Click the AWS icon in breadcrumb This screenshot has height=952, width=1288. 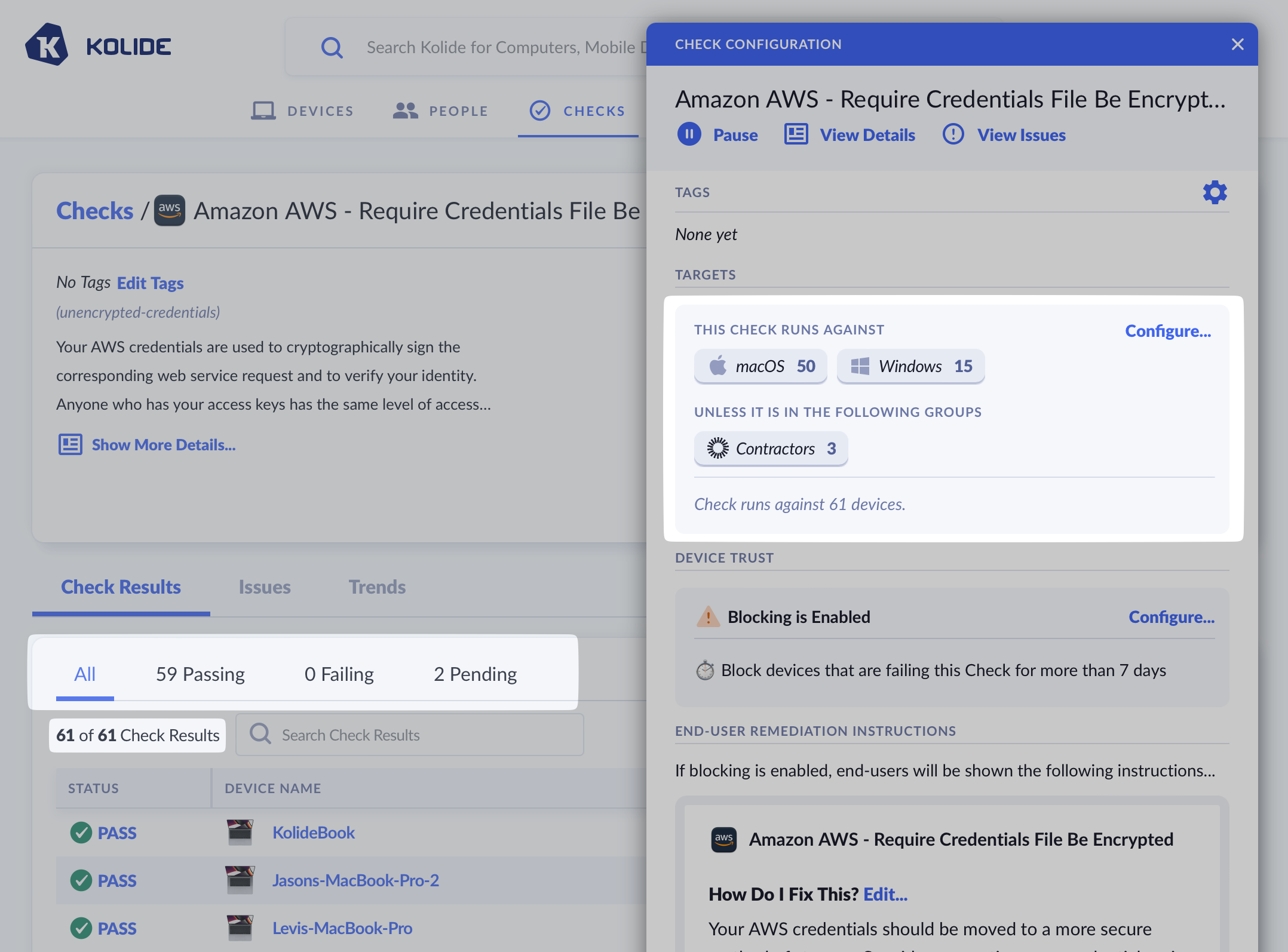point(170,210)
